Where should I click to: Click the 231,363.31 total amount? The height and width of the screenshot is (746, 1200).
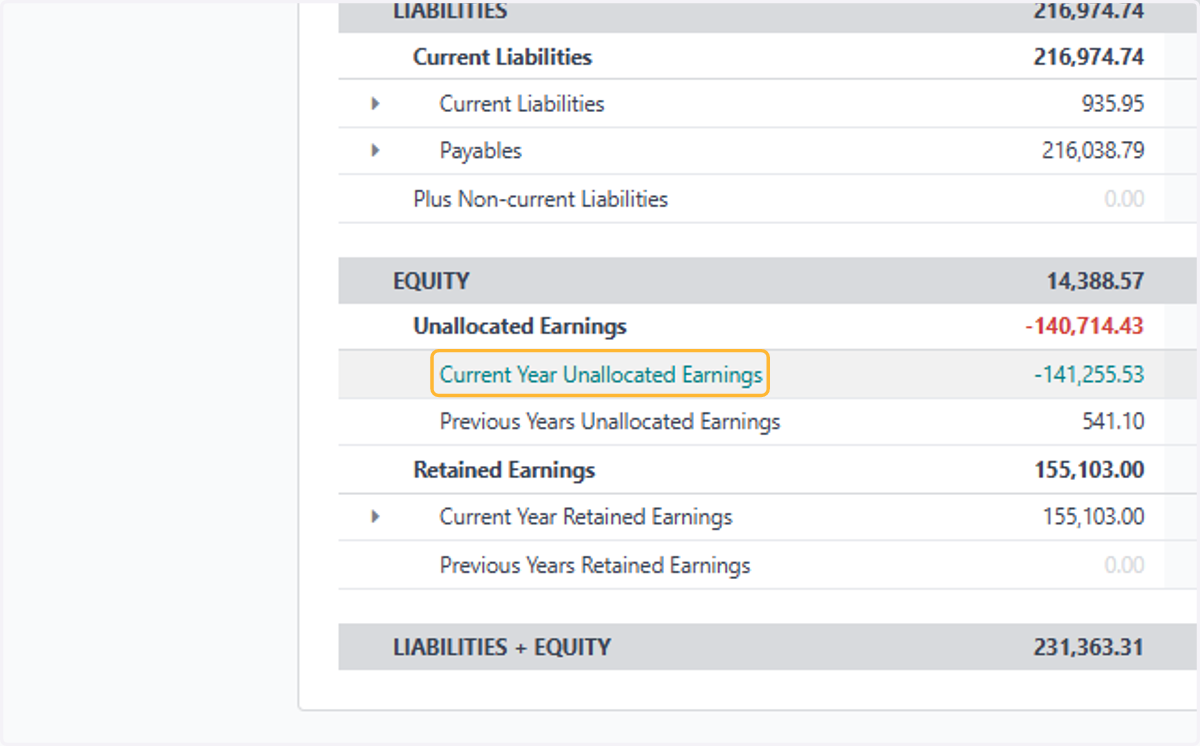point(1089,647)
